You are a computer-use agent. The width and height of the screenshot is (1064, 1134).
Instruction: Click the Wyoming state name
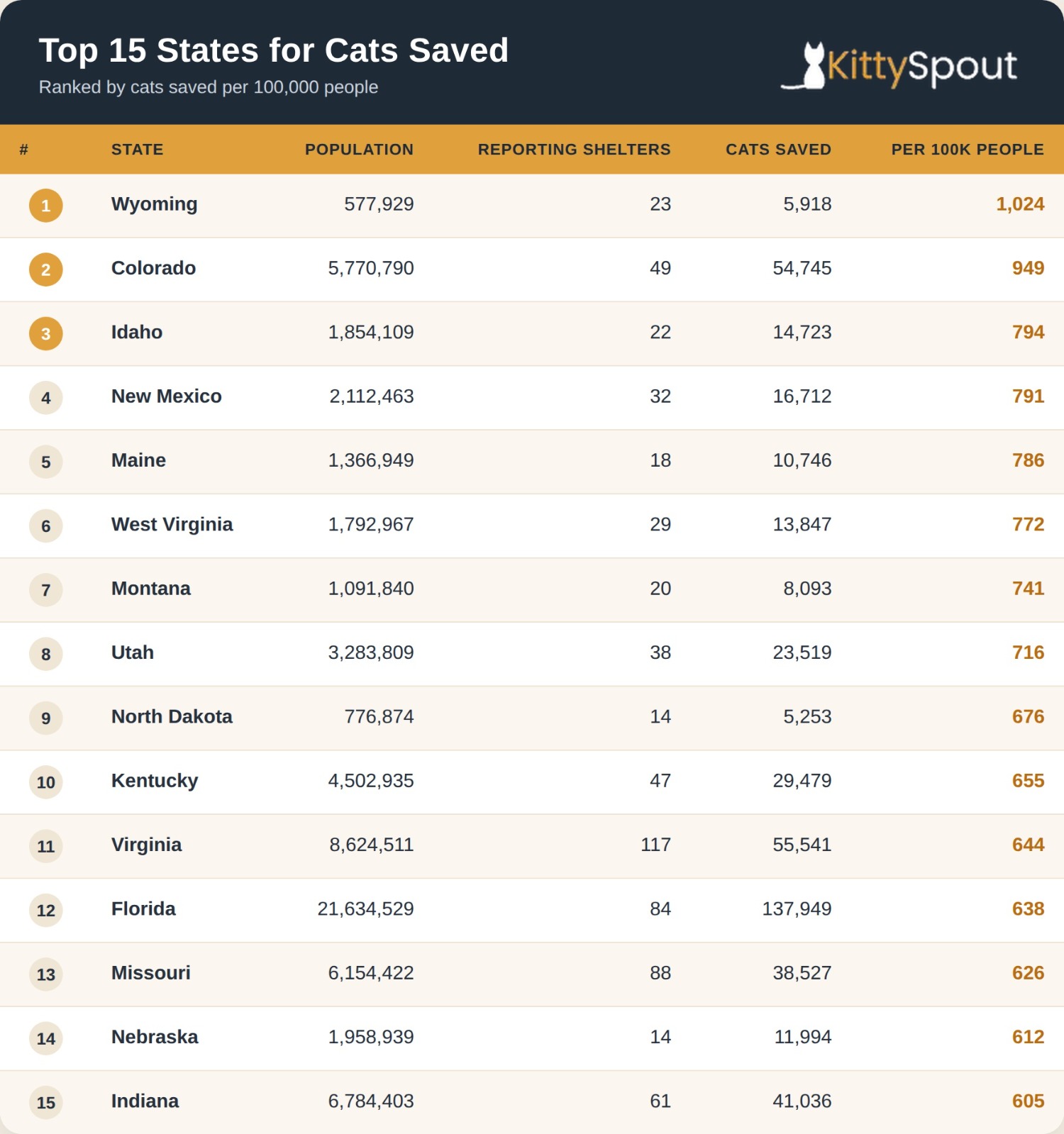155,204
